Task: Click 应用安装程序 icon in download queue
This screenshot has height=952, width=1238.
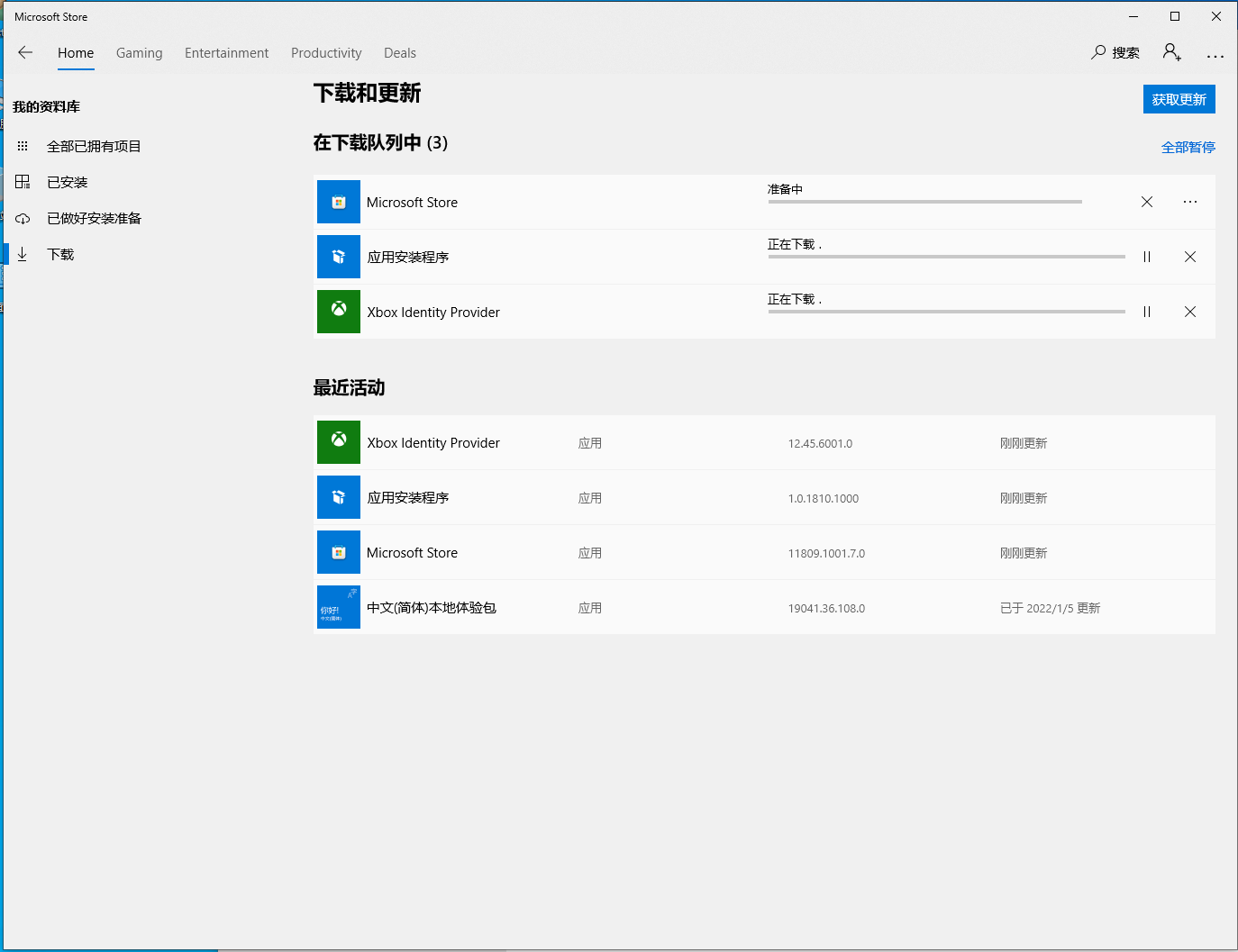Action: tap(339, 257)
